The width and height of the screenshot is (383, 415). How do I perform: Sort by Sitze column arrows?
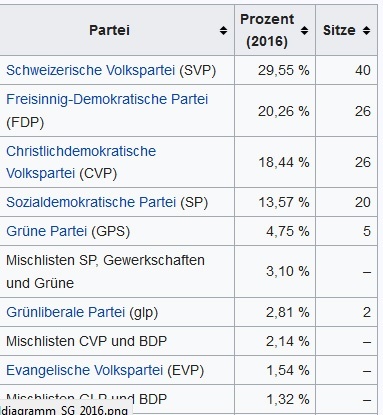(x=366, y=31)
